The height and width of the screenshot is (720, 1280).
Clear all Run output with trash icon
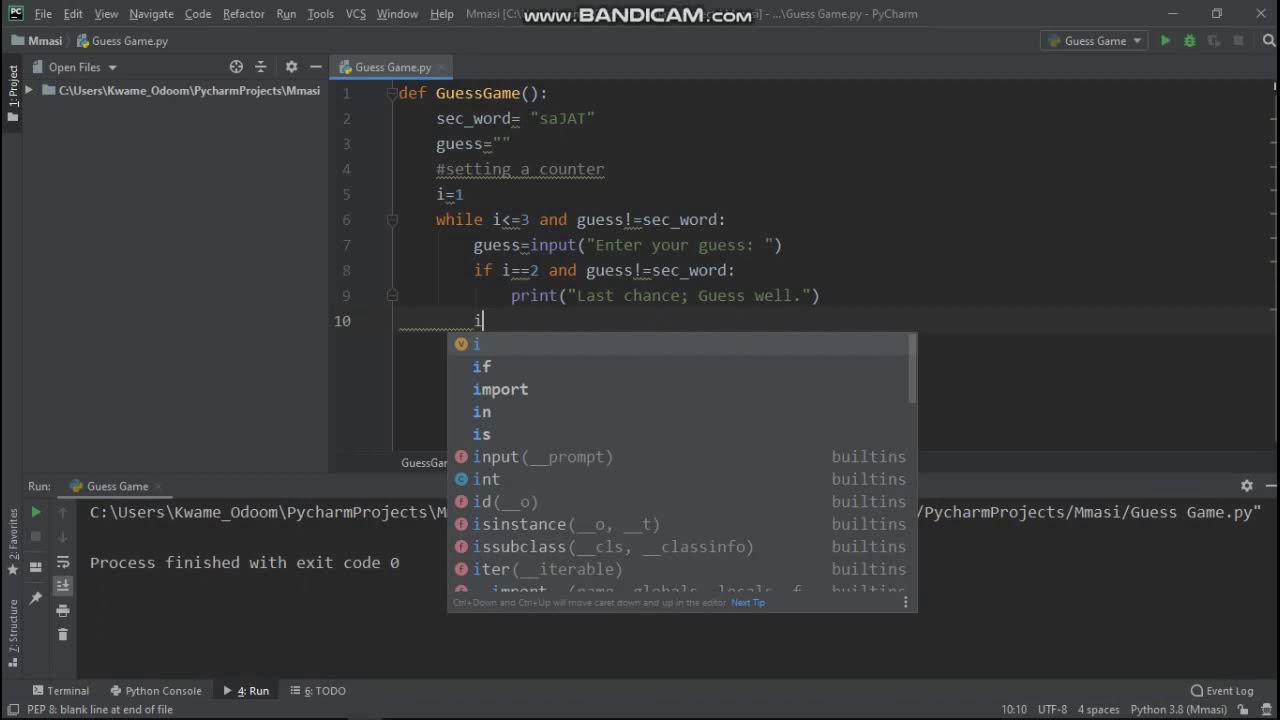63,634
